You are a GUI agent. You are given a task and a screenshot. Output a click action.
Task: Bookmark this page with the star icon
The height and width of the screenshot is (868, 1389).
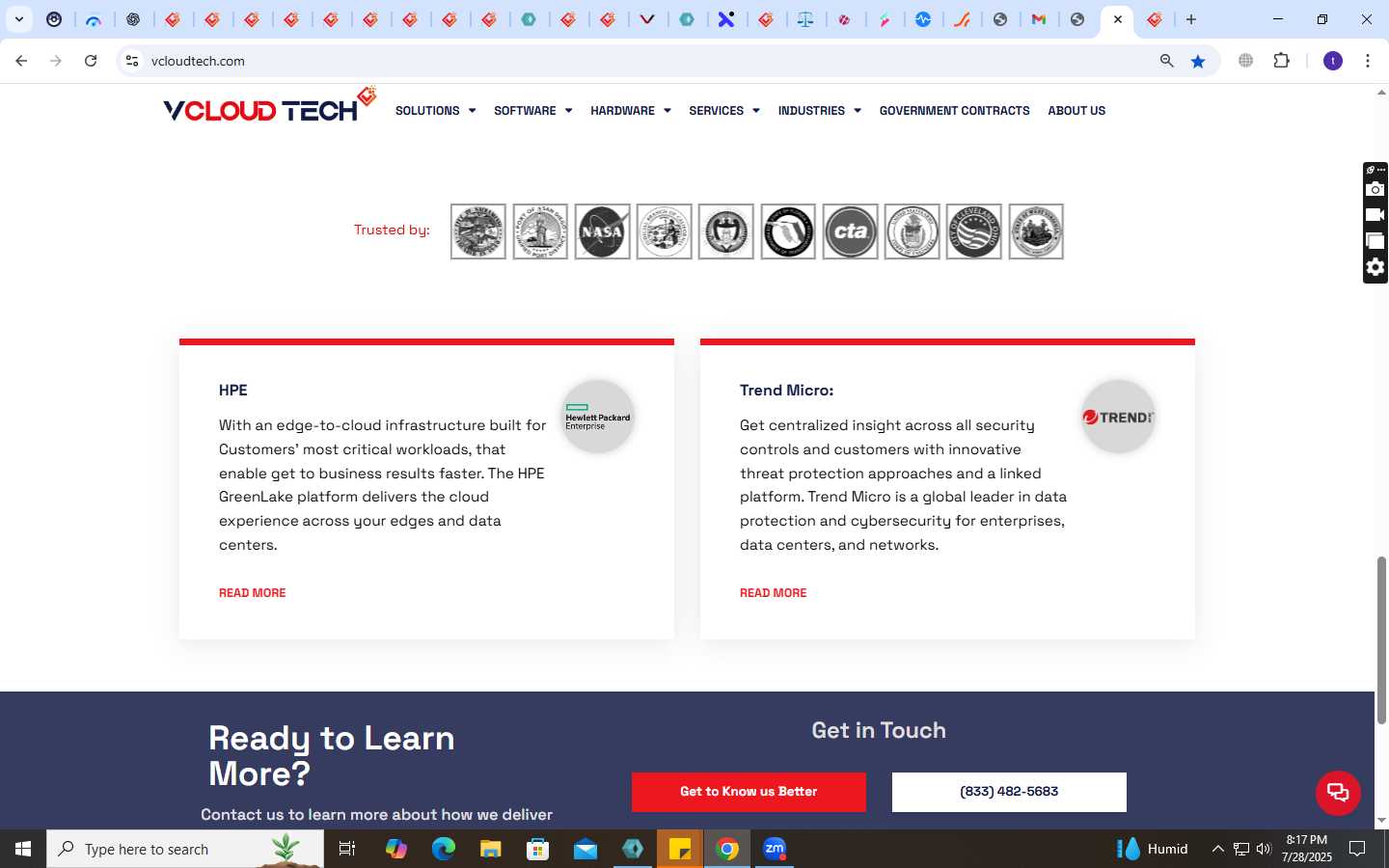tap(1198, 61)
